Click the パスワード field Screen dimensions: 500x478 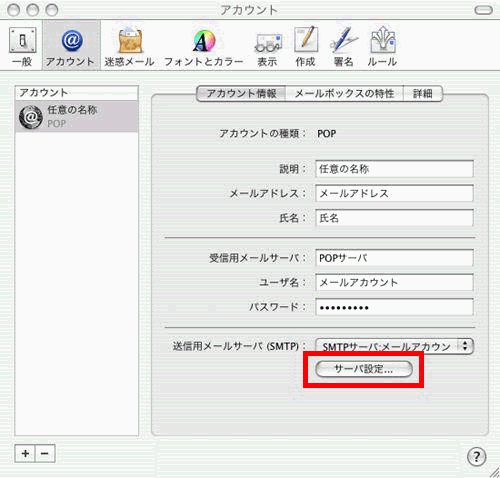[x=394, y=307]
